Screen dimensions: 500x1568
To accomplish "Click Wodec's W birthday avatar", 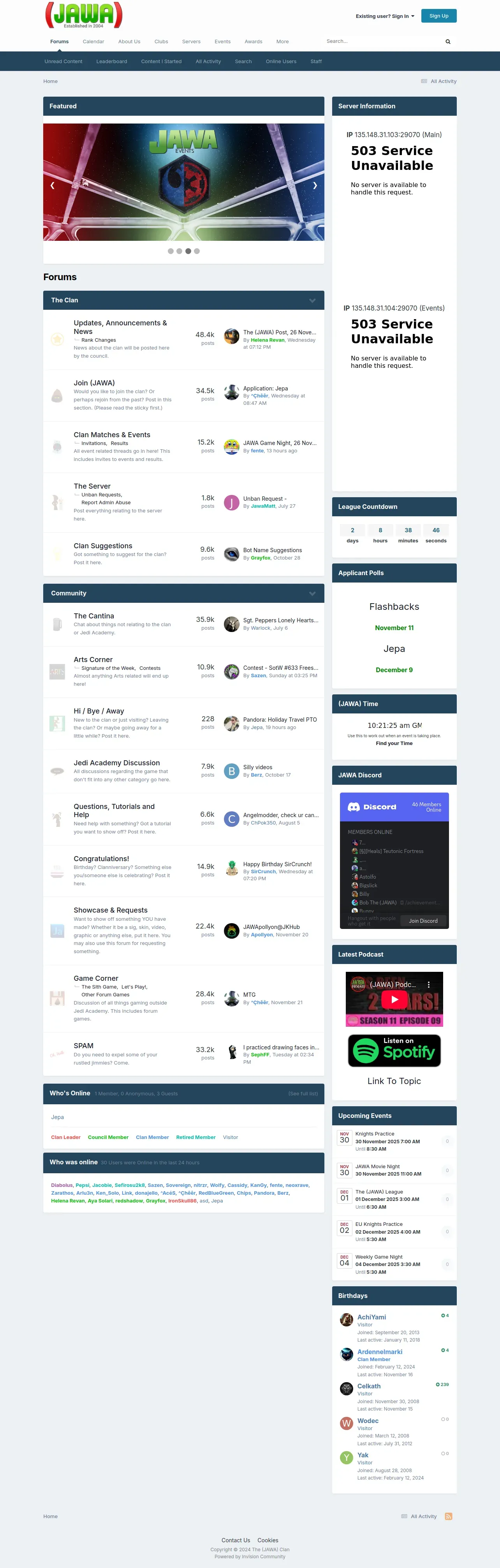I will click(346, 1423).
